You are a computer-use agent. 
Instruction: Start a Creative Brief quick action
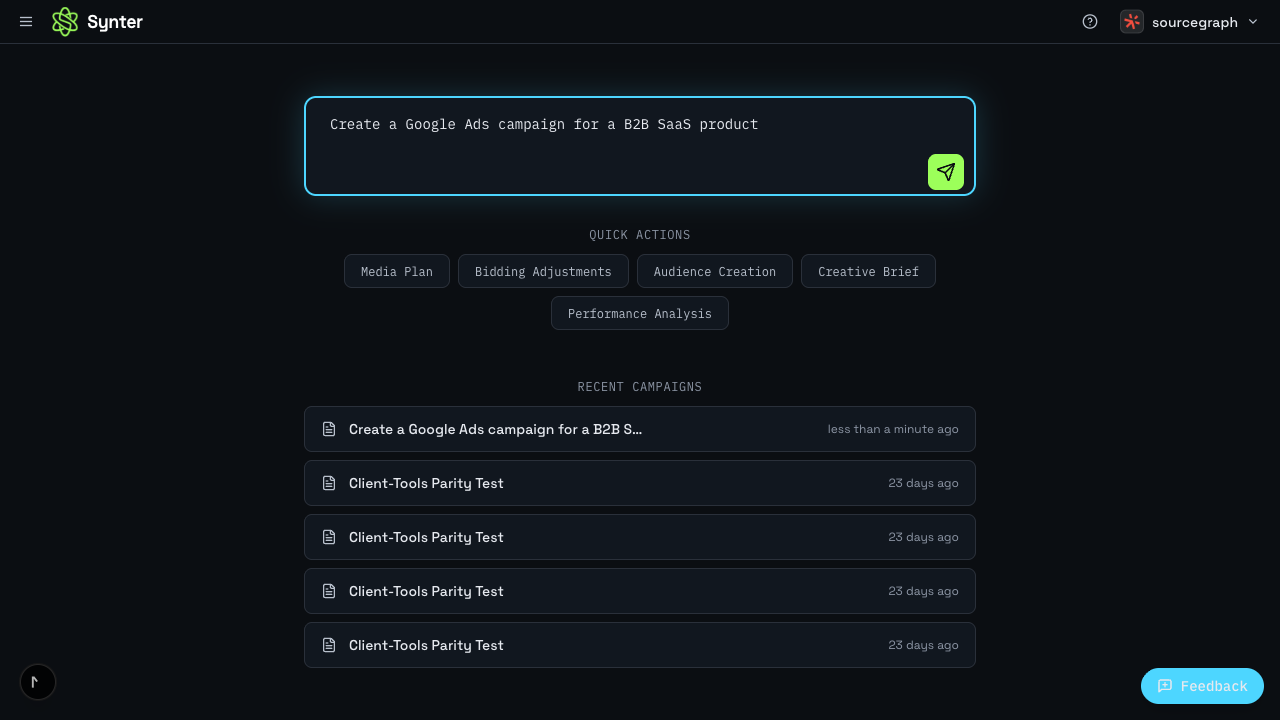click(x=868, y=271)
